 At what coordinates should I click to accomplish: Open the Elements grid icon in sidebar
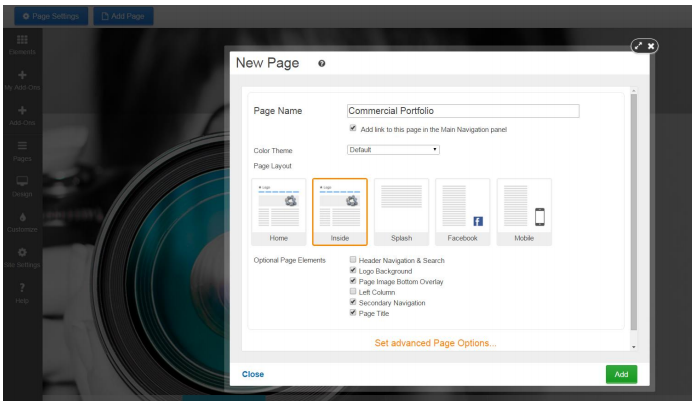click(x=22, y=39)
